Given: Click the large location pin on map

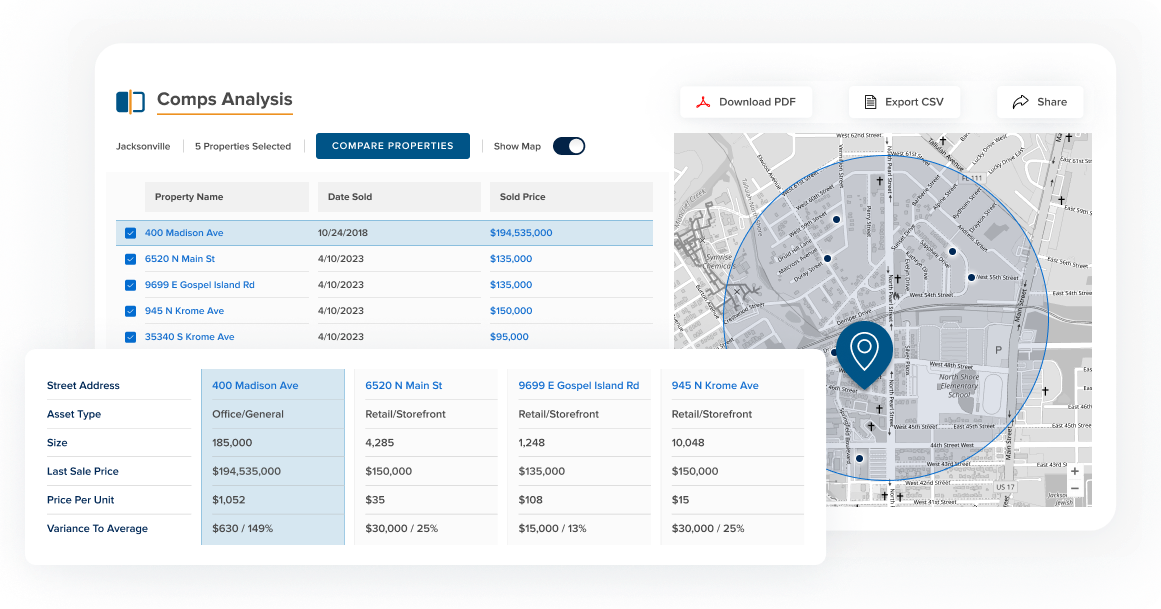Looking at the screenshot, I should pyautogui.click(x=864, y=354).
